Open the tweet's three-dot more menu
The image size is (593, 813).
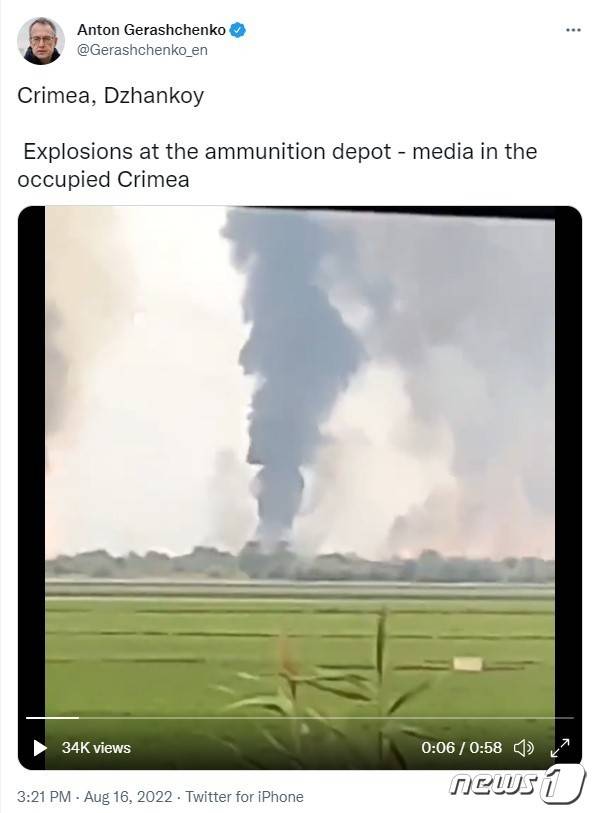[x=573, y=30]
